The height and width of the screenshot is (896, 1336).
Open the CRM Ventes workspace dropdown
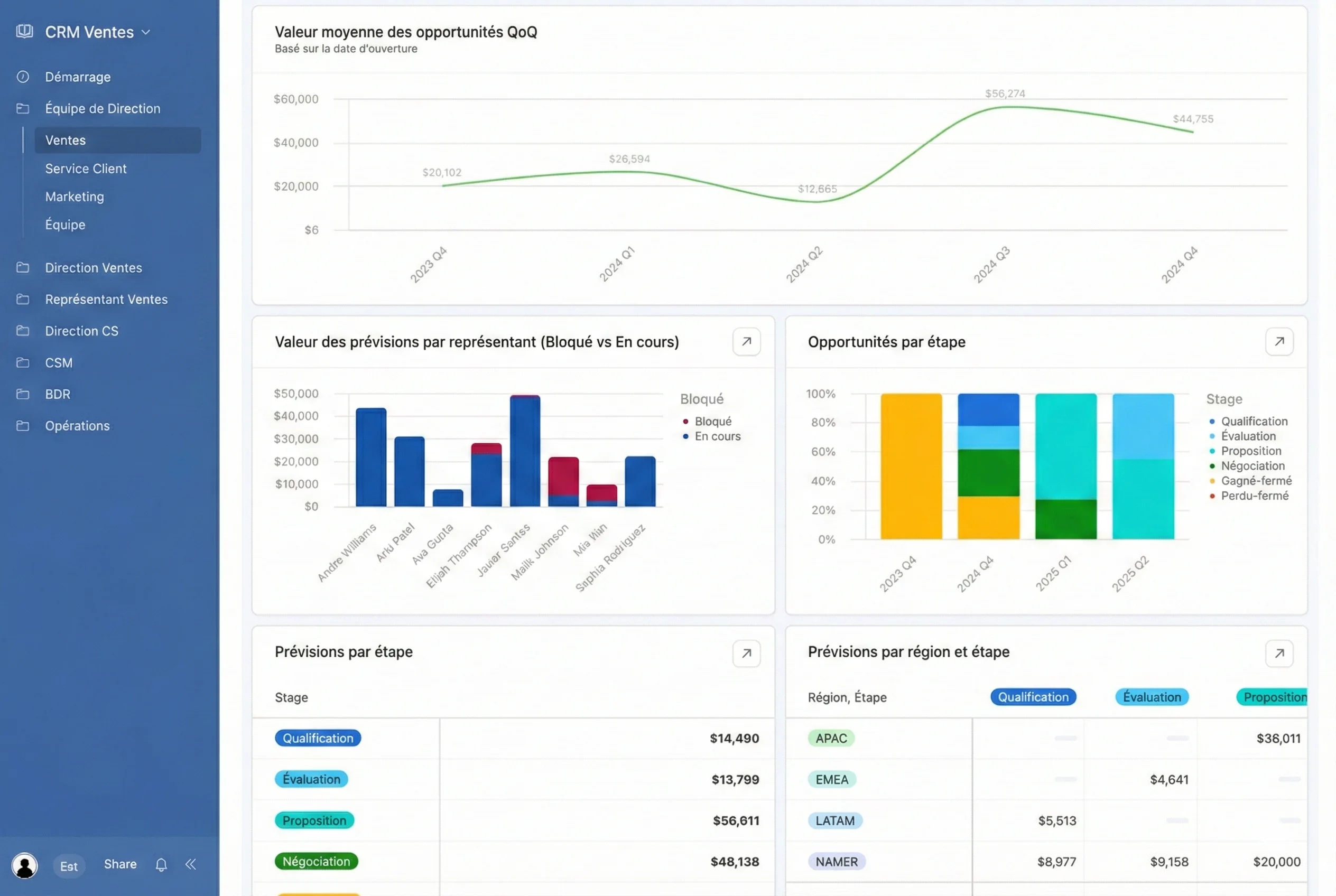point(146,32)
